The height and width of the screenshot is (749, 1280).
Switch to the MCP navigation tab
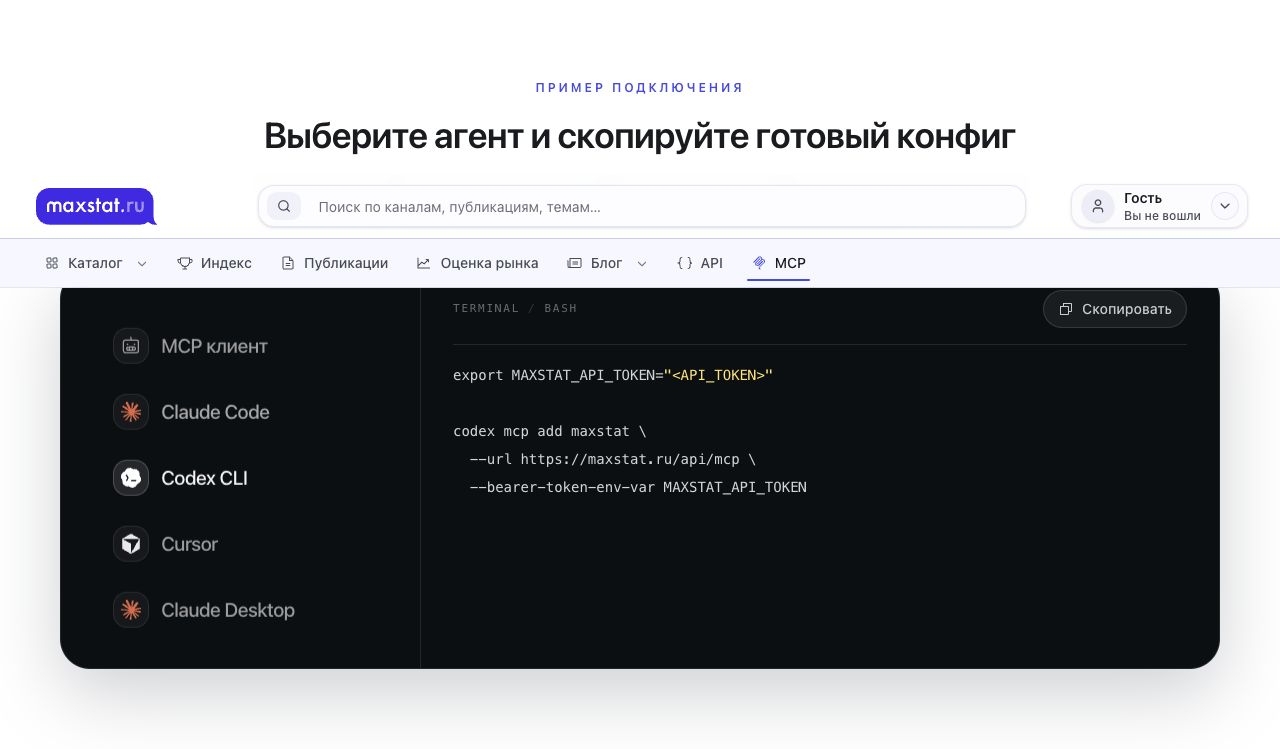[779, 263]
